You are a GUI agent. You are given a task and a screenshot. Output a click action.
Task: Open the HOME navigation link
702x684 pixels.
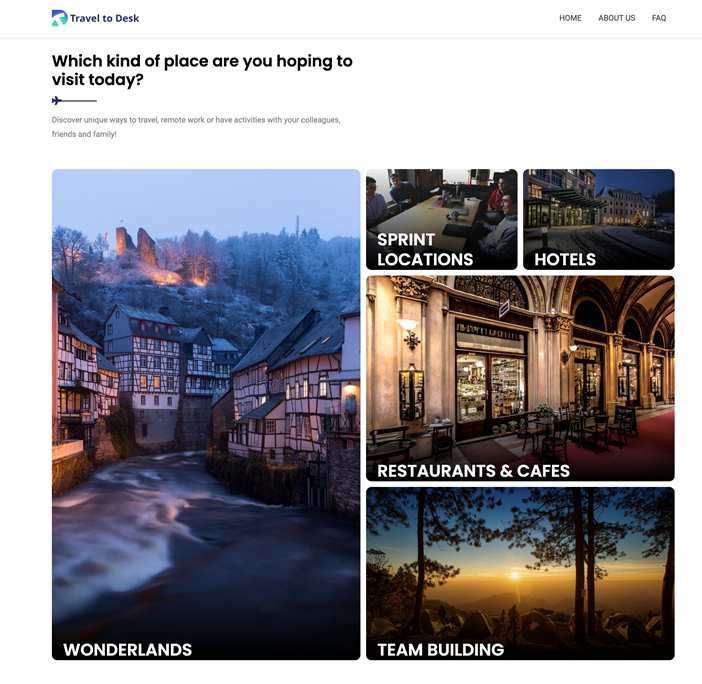pos(570,18)
